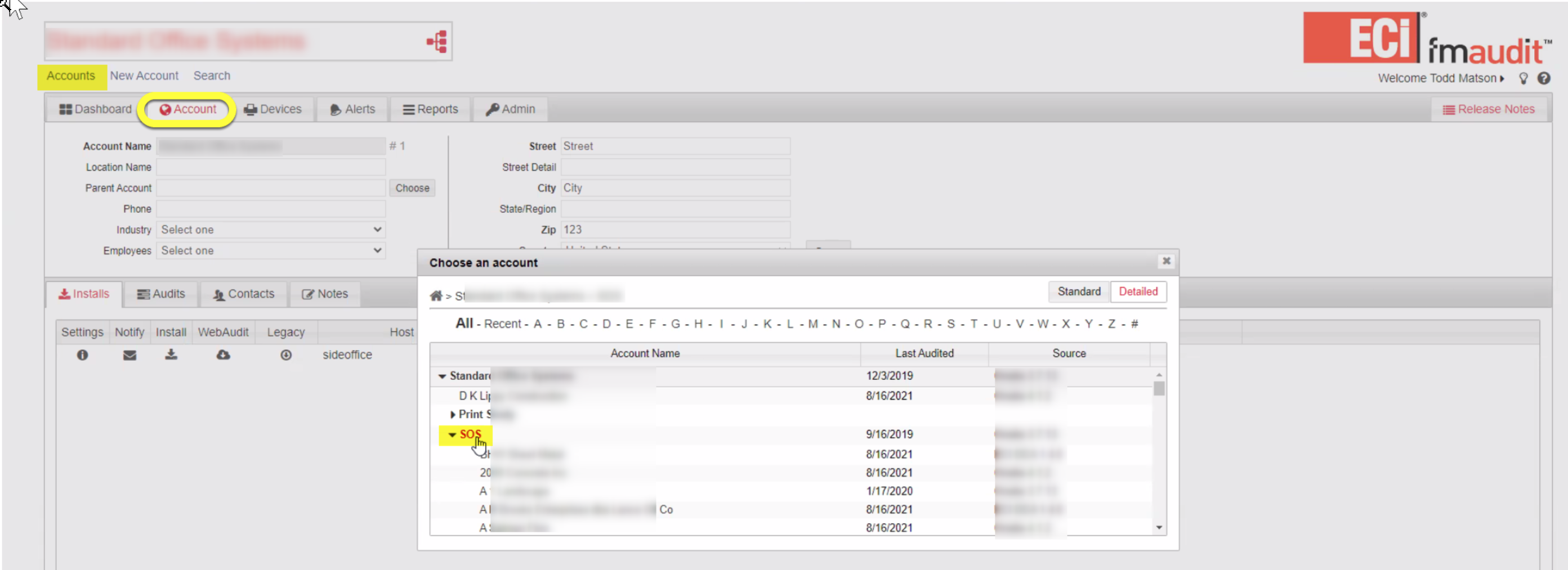Click the info settings icon for sideoffice
Image resolution: width=1568 pixels, height=570 pixels.
tap(82, 354)
